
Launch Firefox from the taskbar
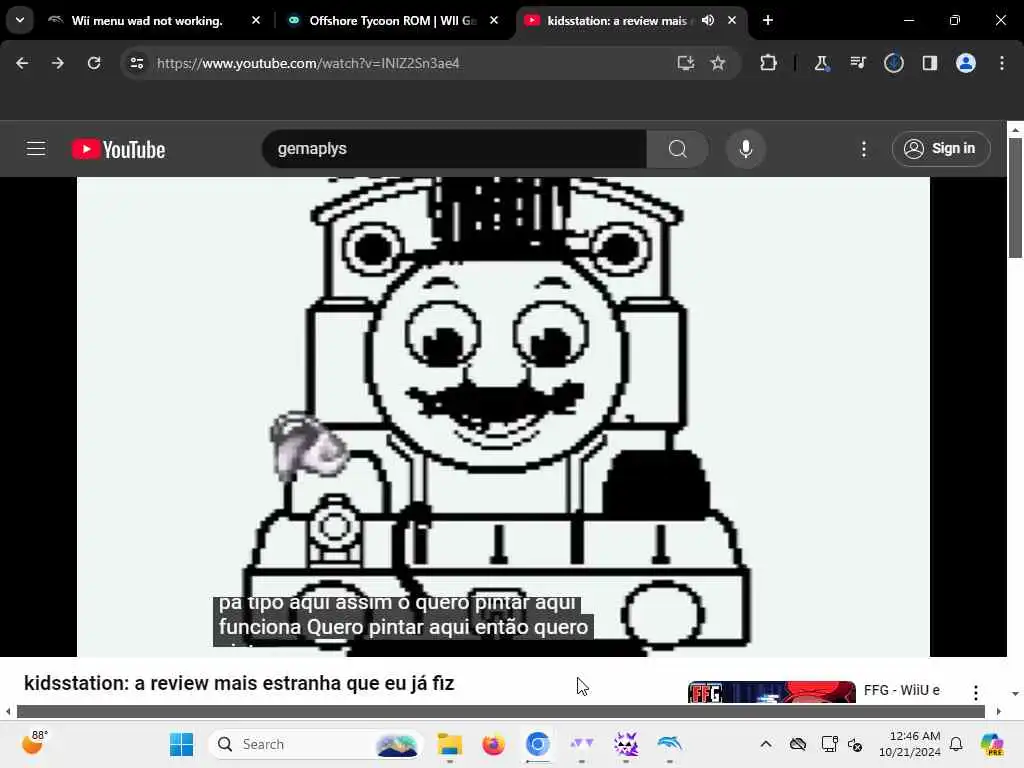493,744
